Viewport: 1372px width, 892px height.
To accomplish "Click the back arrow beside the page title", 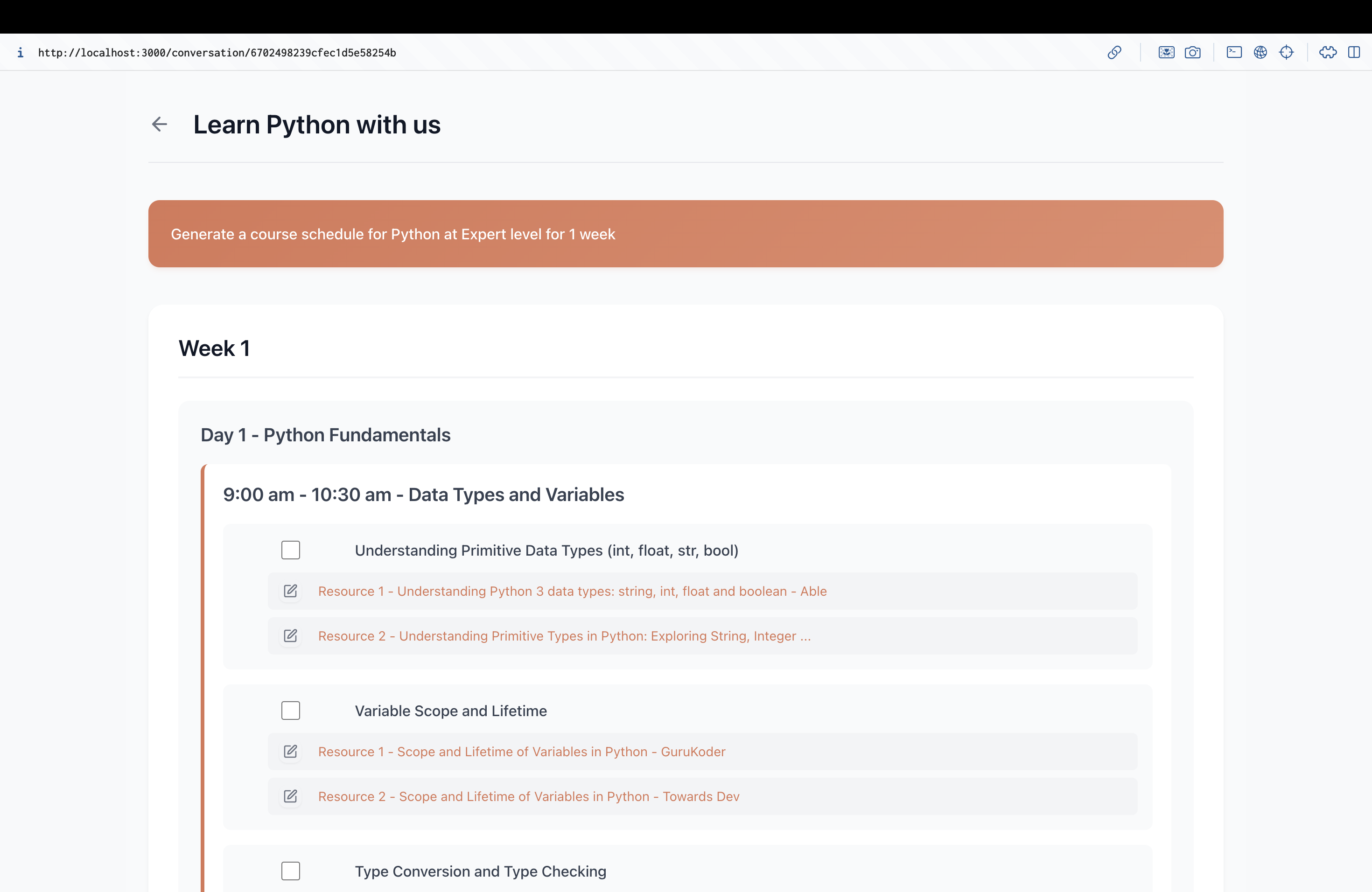I will tap(159, 124).
